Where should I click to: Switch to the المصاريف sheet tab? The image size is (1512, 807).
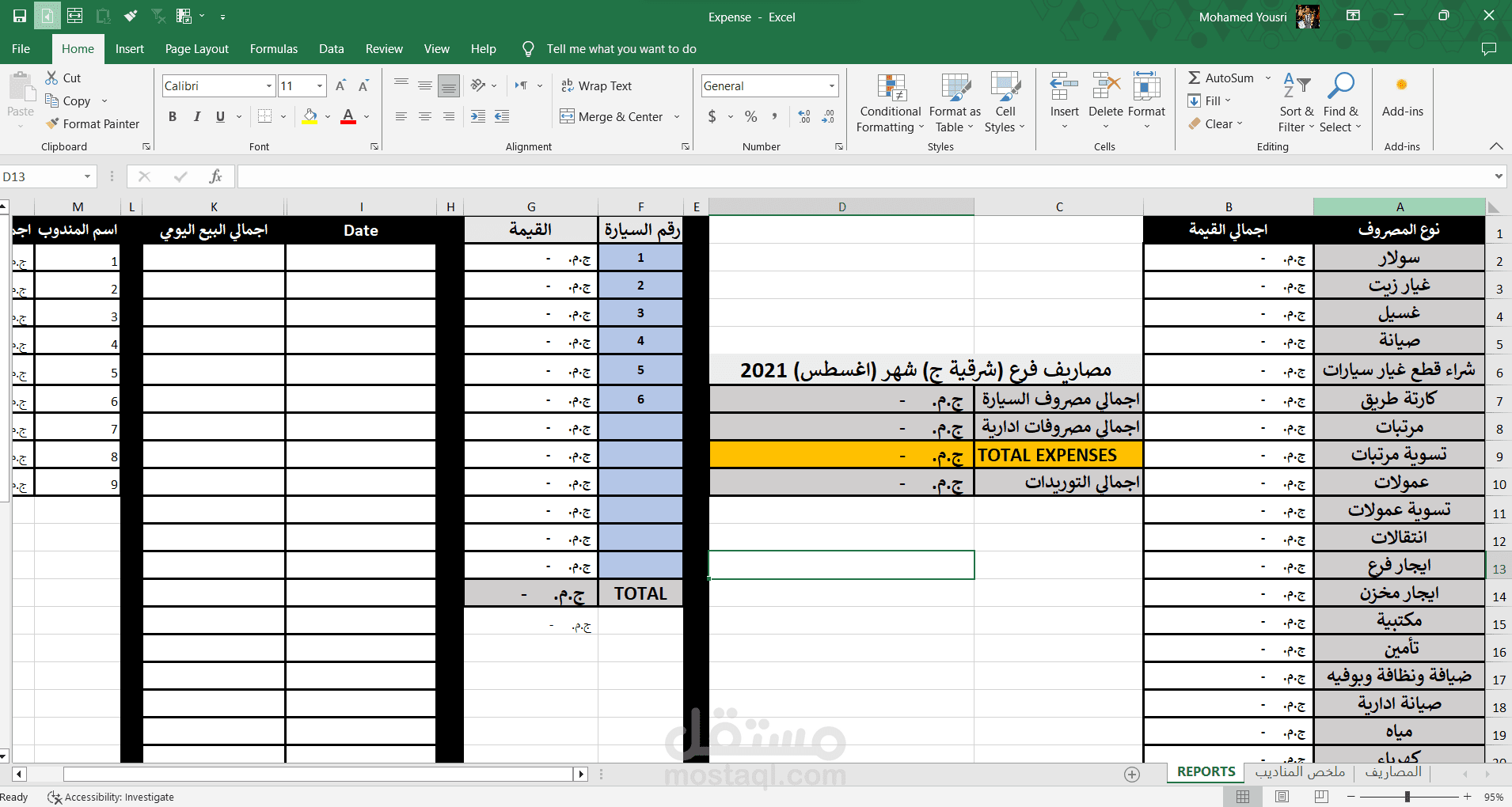click(x=1393, y=772)
